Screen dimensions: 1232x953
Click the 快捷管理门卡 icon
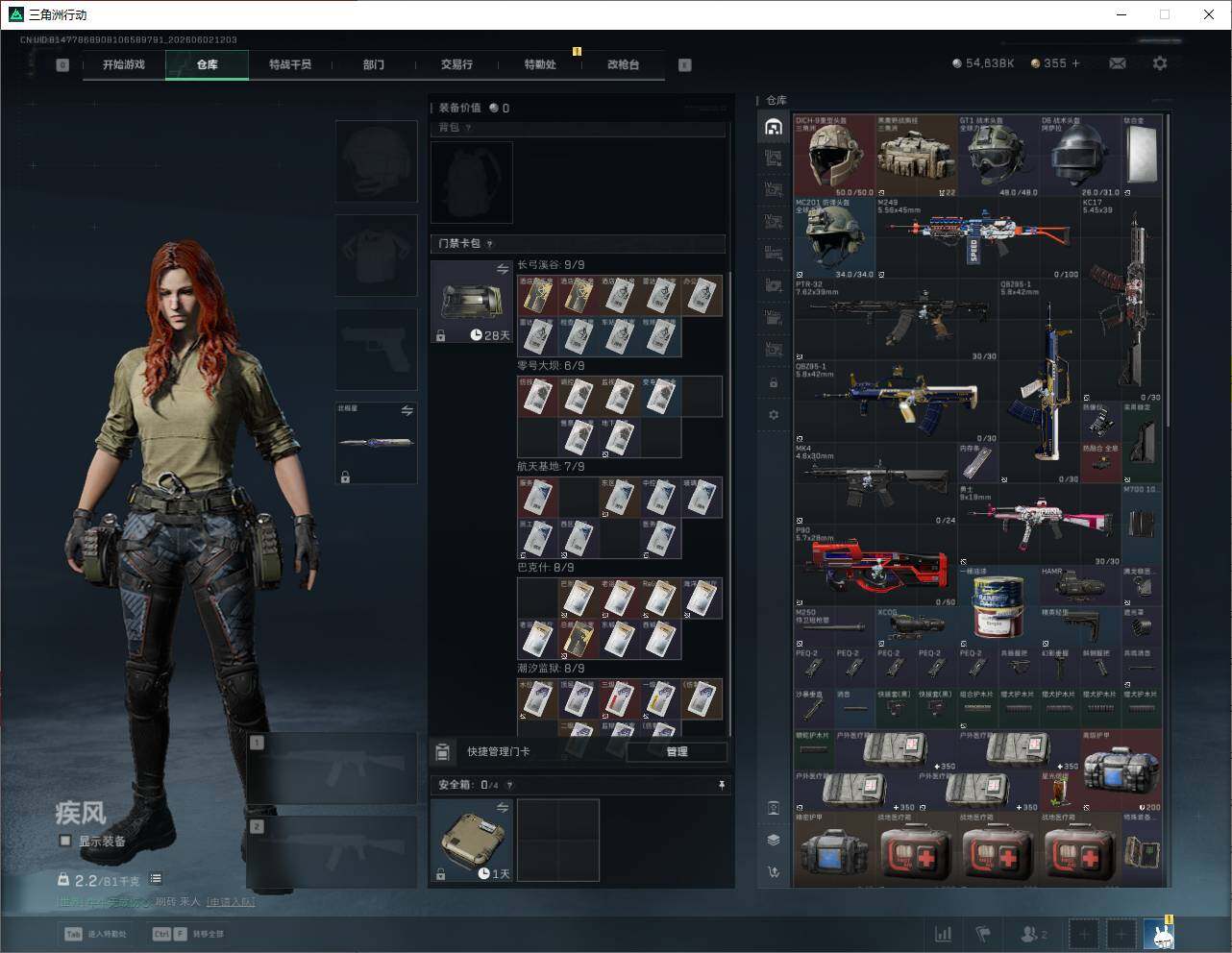tap(443, 751)
